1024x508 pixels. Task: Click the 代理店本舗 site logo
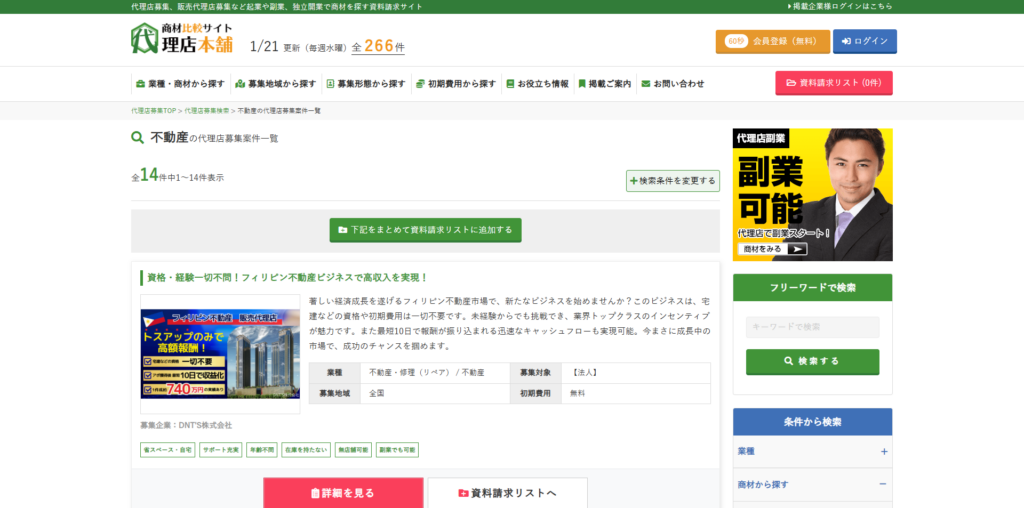pos(181,38)
